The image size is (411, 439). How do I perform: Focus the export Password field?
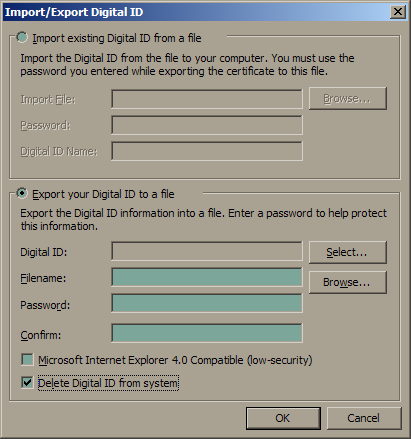207,303
